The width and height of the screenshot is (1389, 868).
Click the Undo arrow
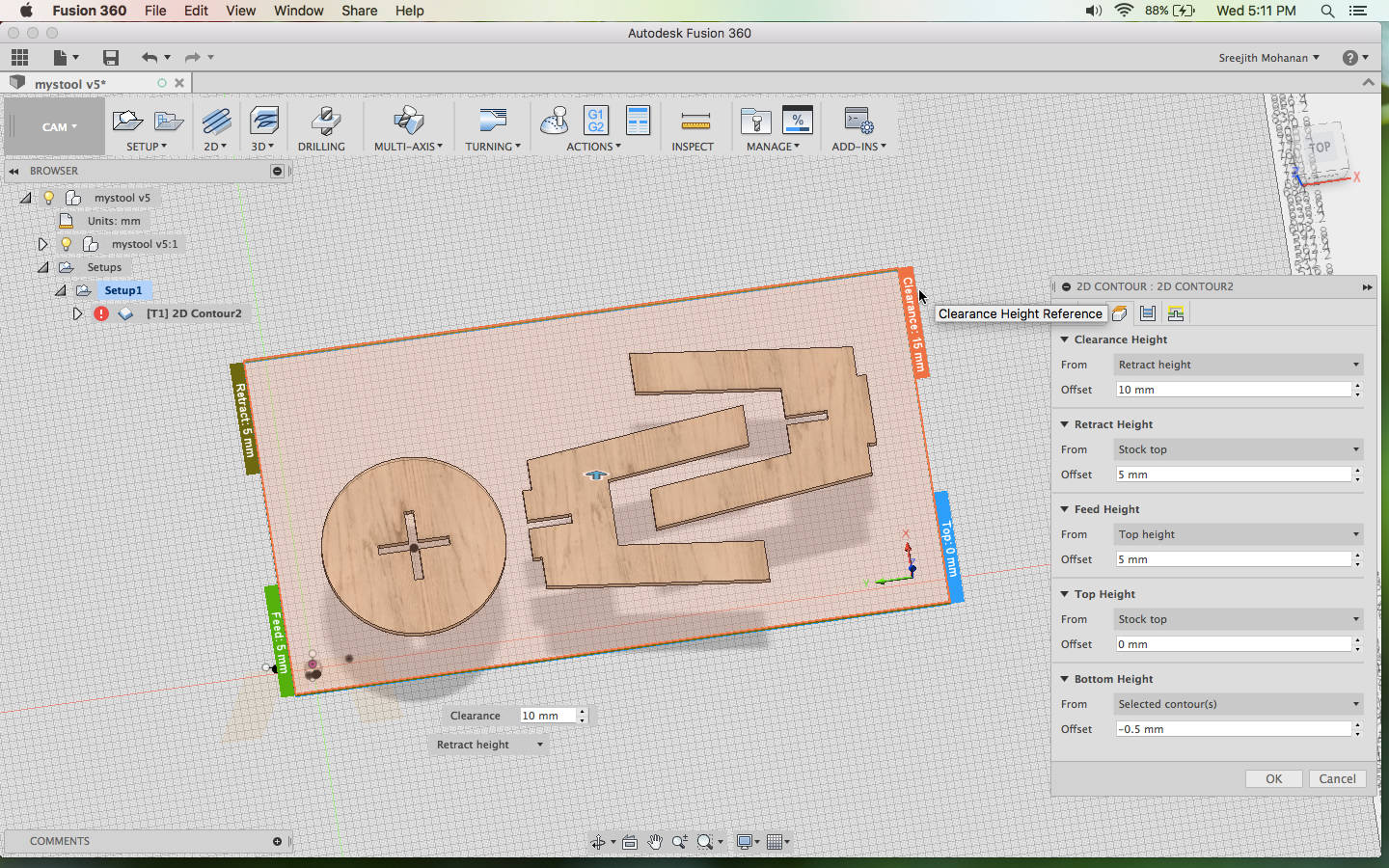[x=150, y=58]
